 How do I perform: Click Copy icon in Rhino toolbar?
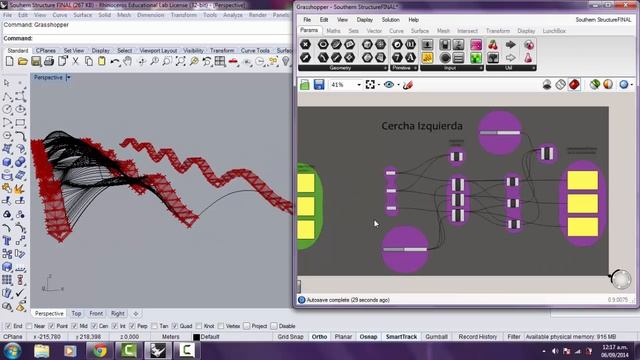(89, 62)
